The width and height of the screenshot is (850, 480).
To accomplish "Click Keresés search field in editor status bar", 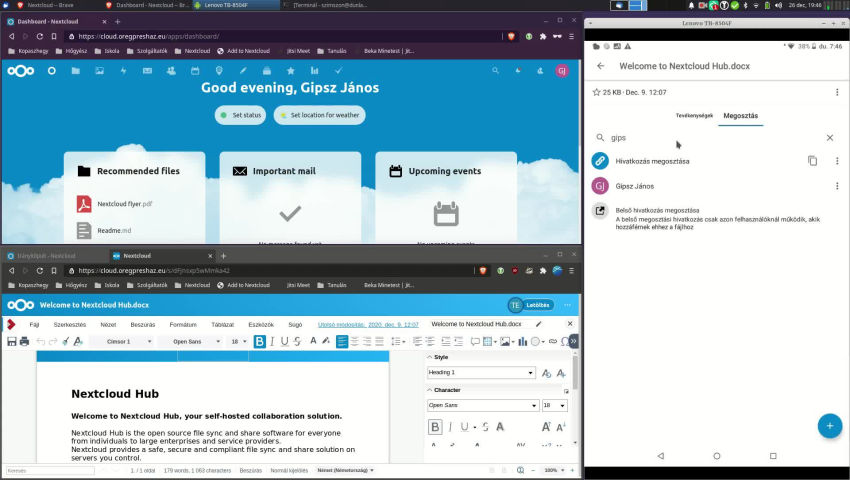I will click(50, 470).
